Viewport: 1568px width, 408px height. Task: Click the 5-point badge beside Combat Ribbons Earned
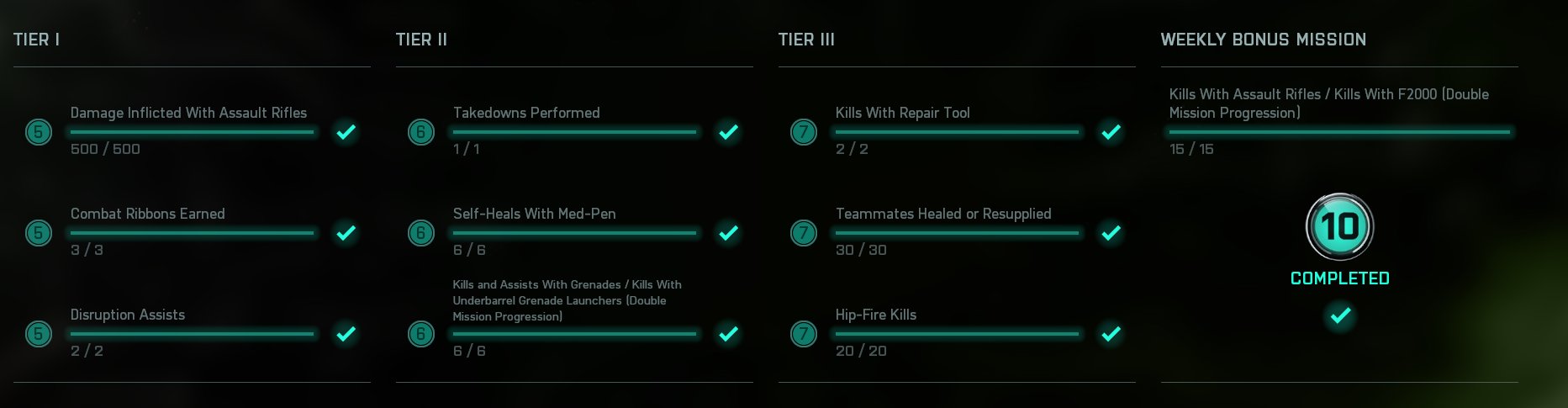point(39,233)
